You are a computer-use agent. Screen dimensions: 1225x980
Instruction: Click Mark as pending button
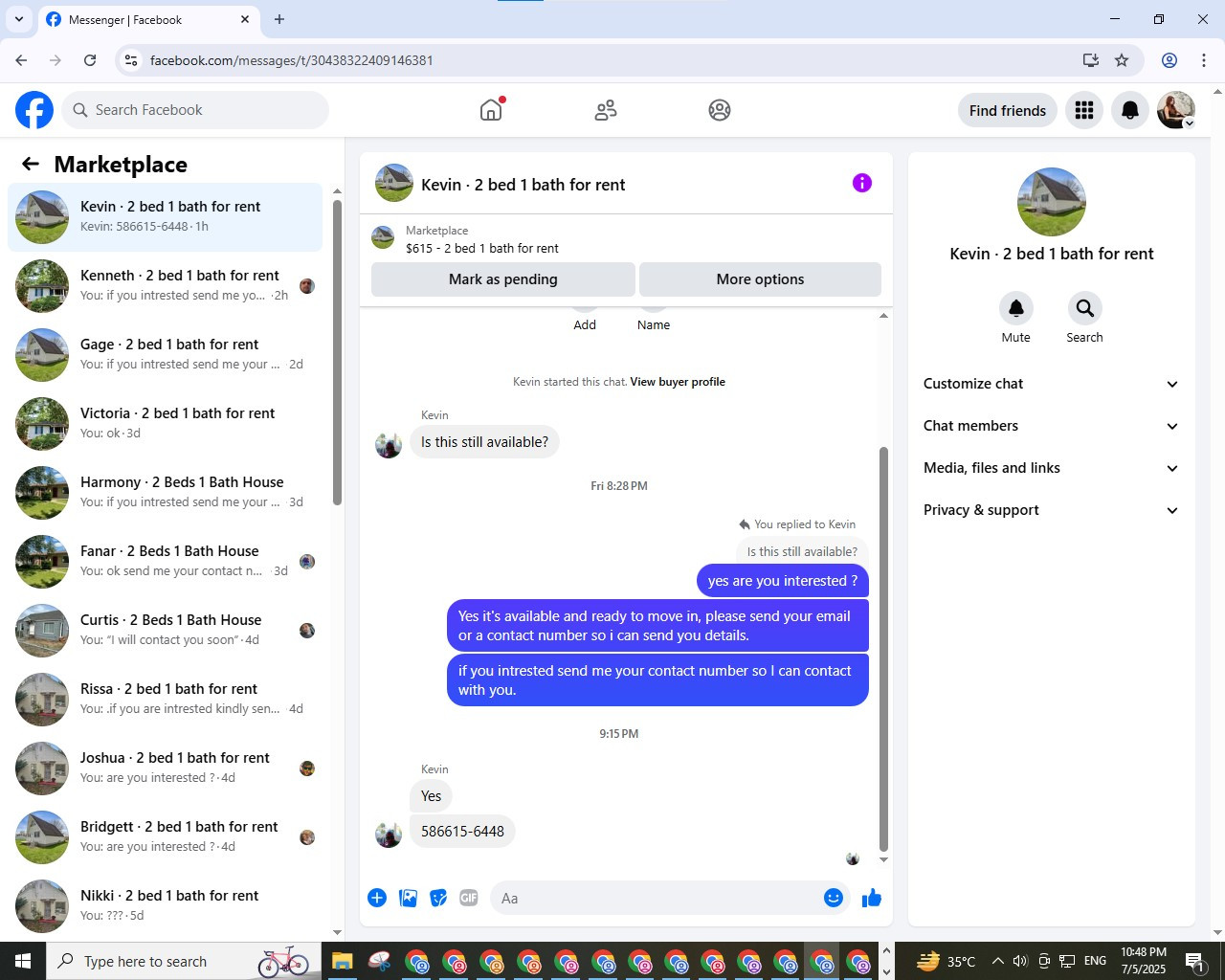click(503, 279)
